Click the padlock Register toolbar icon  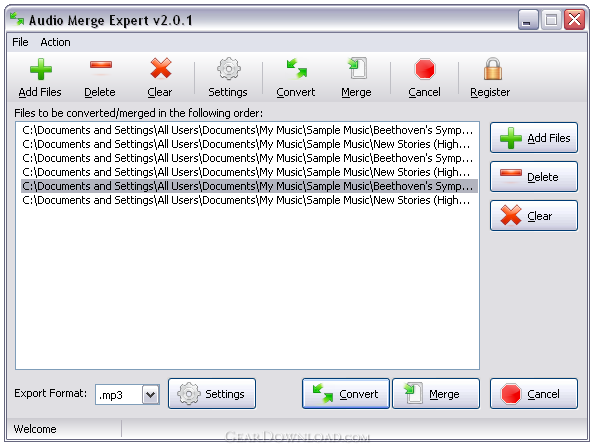click(492, 69)
